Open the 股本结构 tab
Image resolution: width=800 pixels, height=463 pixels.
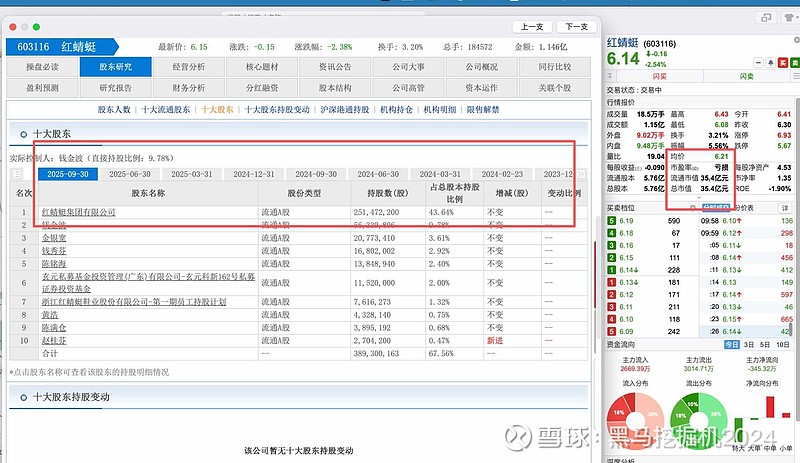(x=335, y=88)
